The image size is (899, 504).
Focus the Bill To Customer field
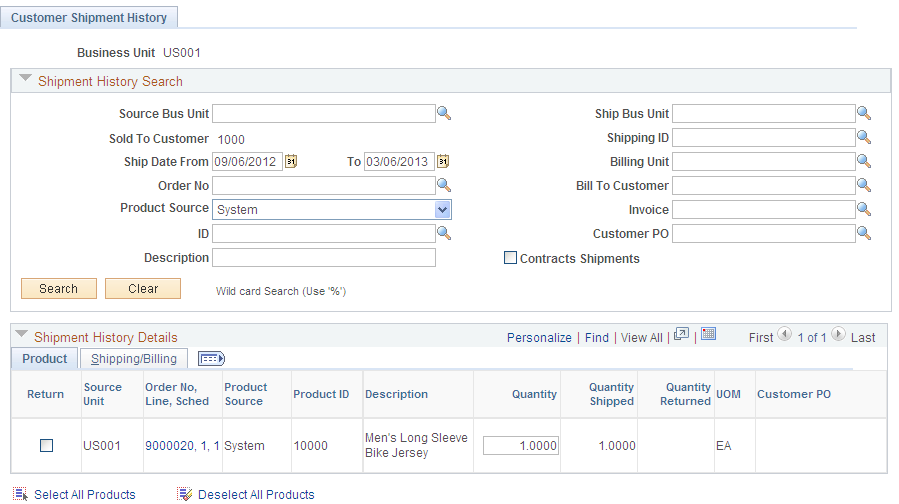764,185
